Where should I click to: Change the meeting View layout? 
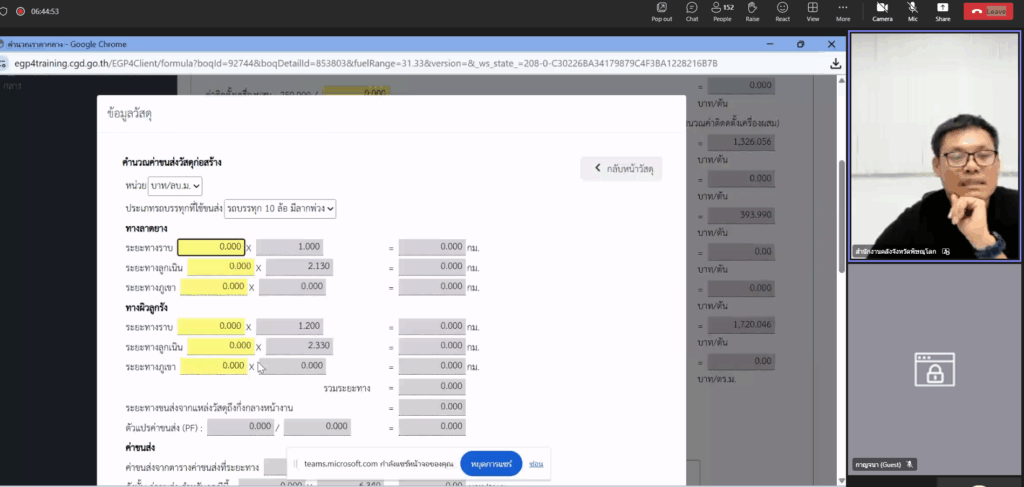[813, 10]
